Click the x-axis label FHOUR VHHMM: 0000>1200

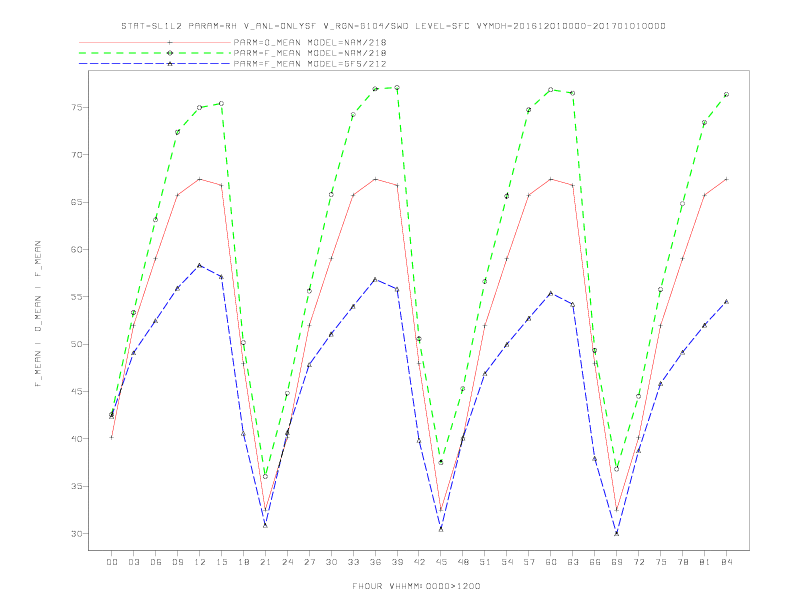[x=416, y=586]
